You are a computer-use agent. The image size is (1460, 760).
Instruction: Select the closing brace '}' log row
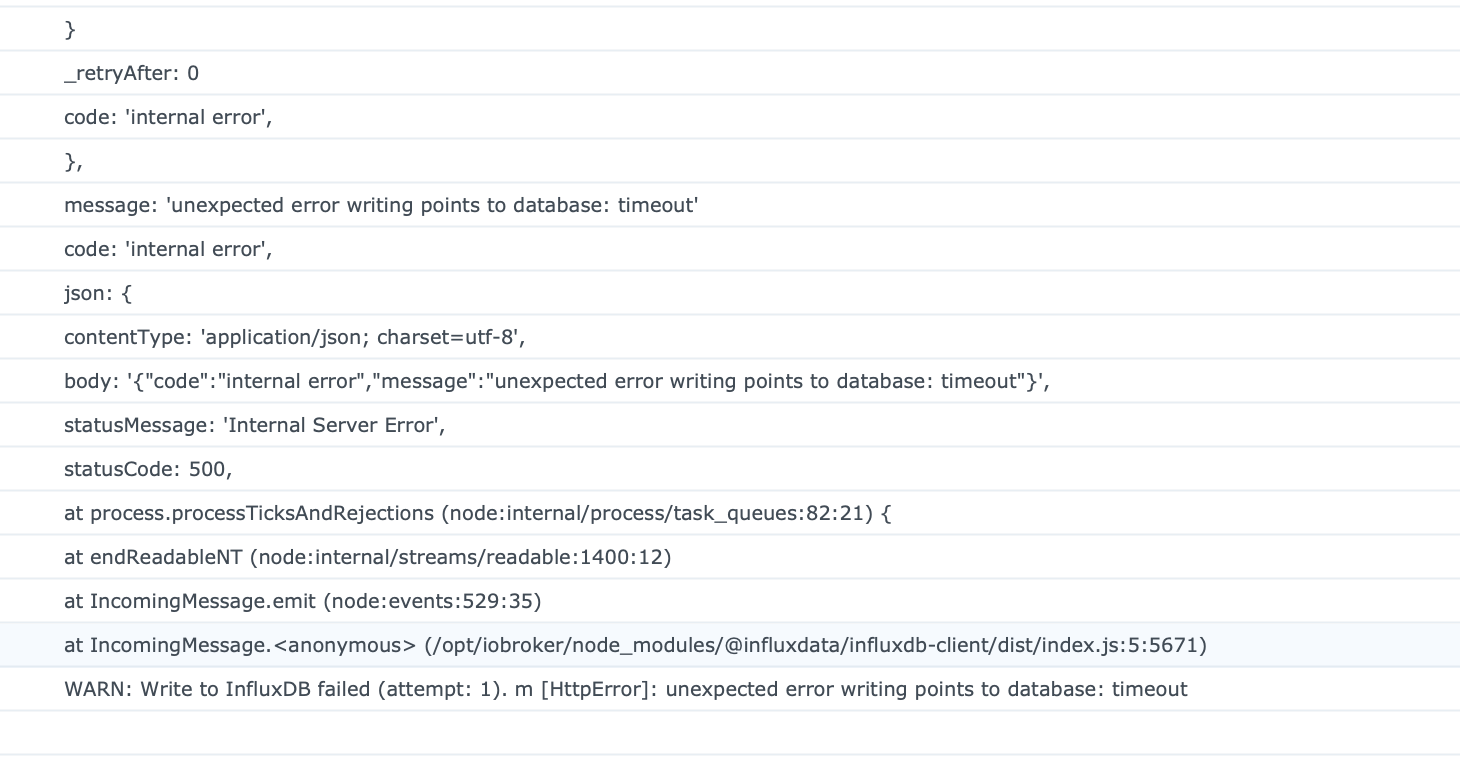click(x=70, y=29)
